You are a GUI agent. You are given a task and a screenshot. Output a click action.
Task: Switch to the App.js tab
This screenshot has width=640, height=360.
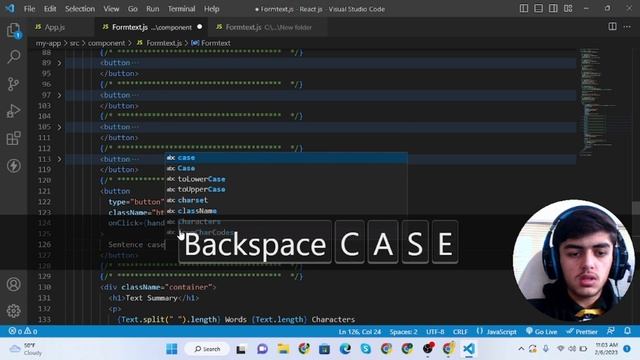(55, 27)
